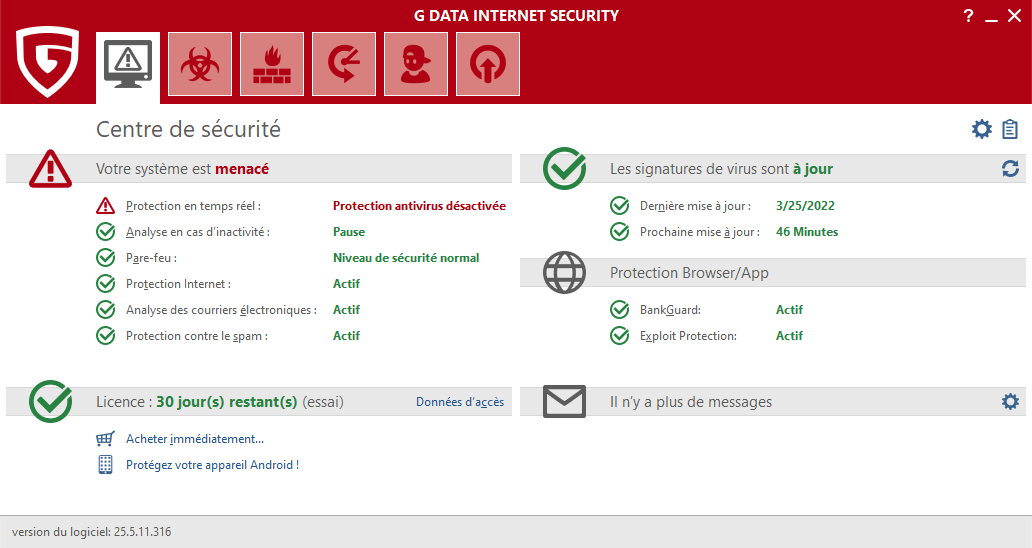
Task: Open Analyse en cas d'inactivité options
Action: pyautogui.click(x=197, y=232)
